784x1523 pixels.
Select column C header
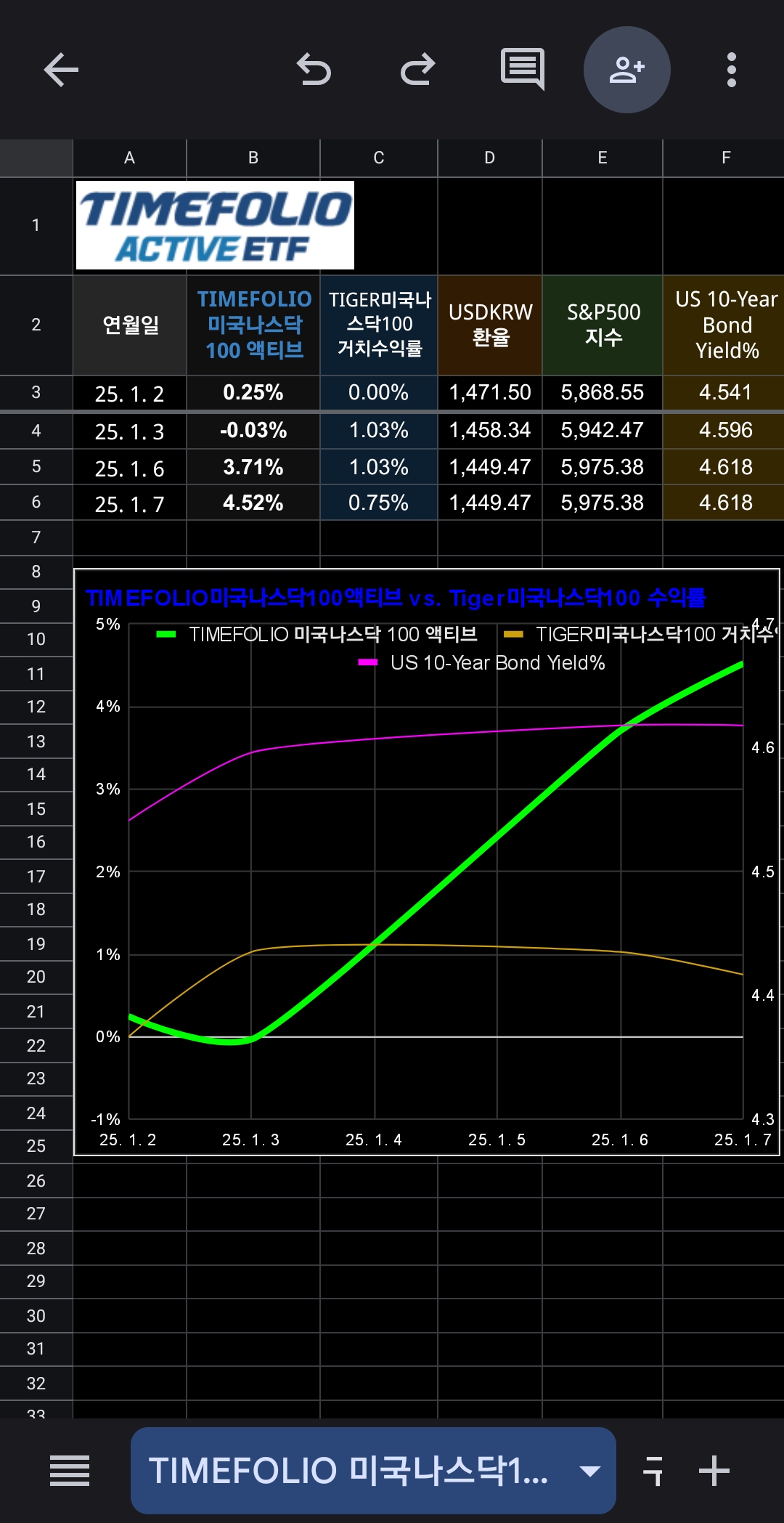click(x=379, y=158)
